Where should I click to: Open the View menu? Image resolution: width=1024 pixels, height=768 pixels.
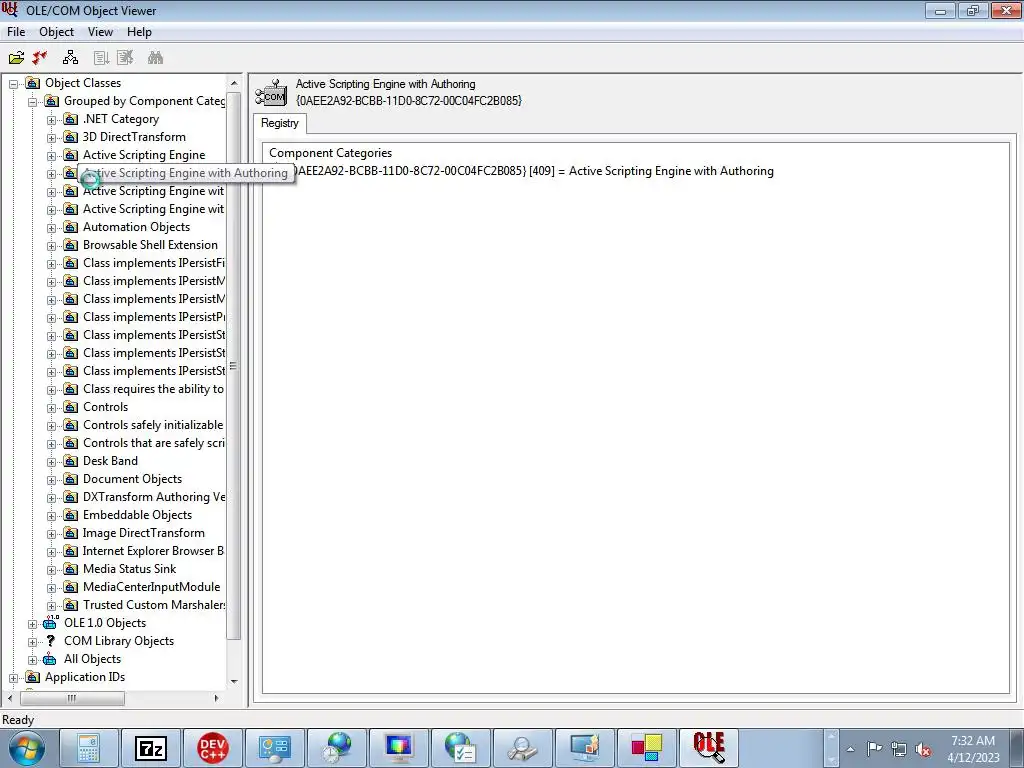point(100,32)
